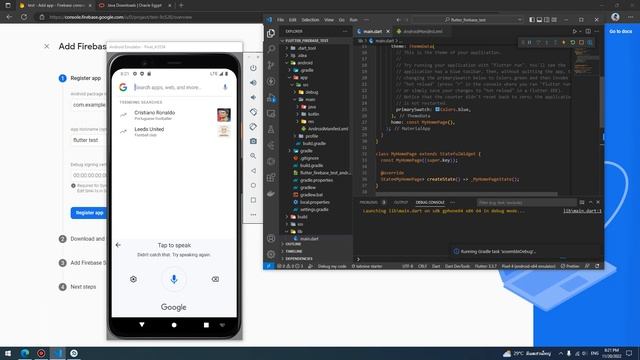Image resolution: width=640 pixels, height=360 pixels.
Task: Tap Android navigation home circle in phone
Action: [174, 325]
